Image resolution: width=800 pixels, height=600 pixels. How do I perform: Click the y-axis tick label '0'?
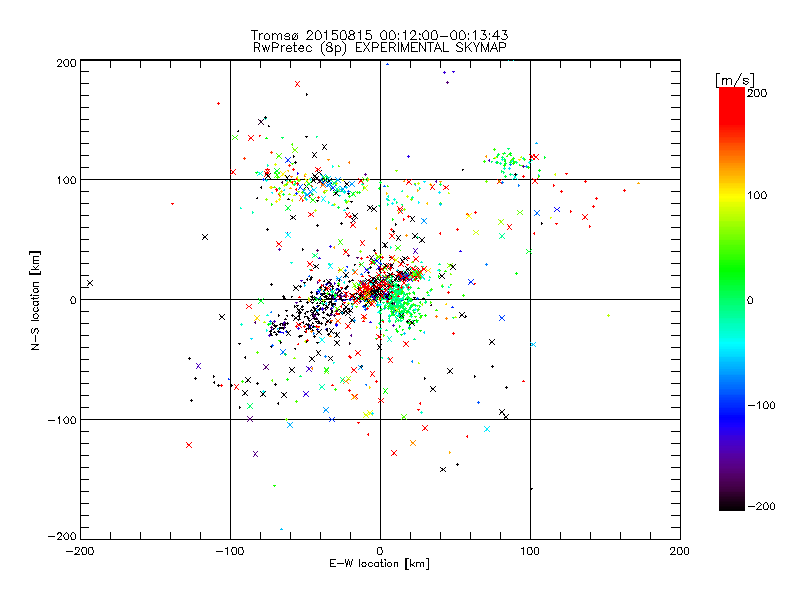pos(73,301)
